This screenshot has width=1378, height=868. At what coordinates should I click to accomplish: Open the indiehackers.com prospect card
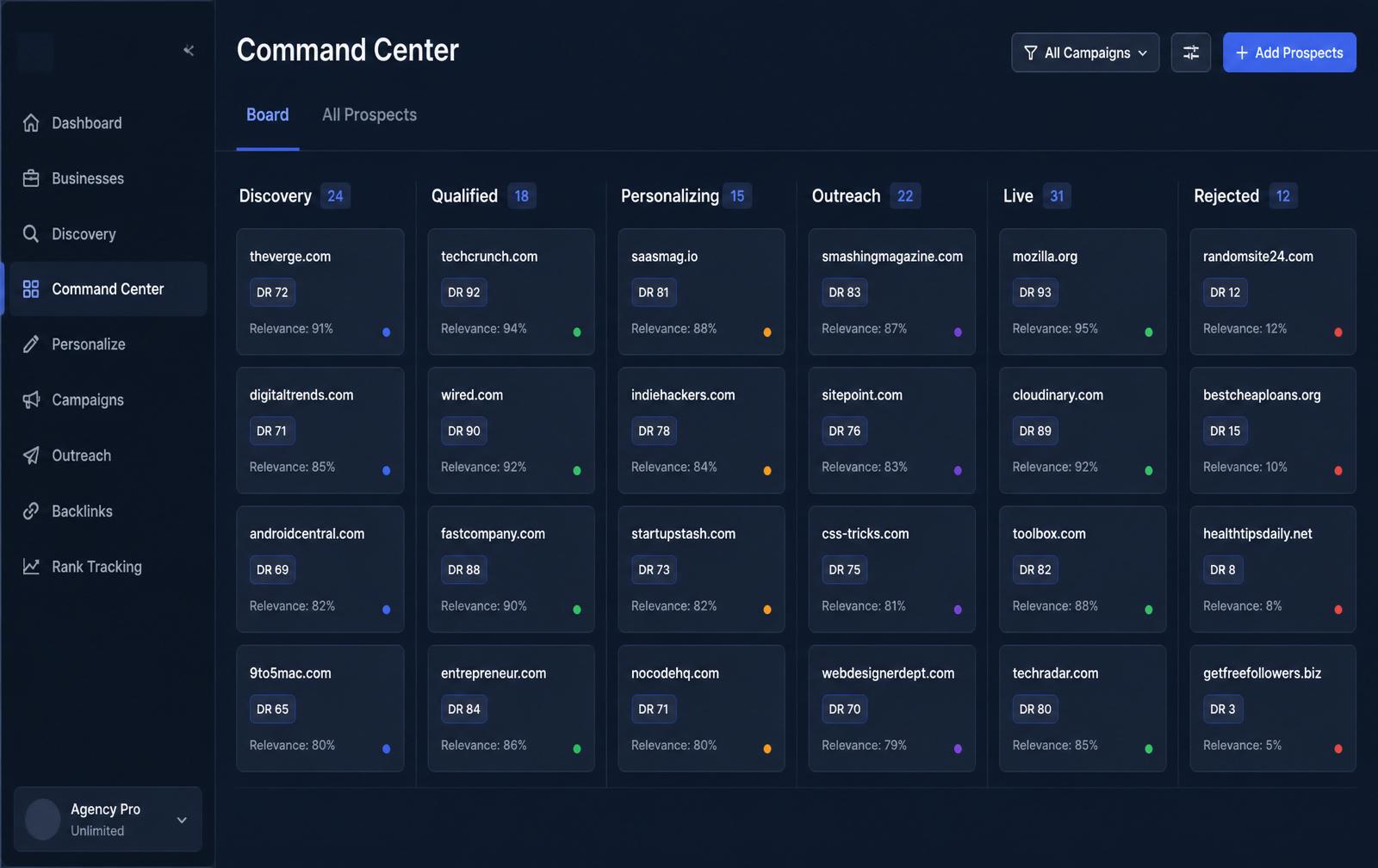[x=702, y=431]
